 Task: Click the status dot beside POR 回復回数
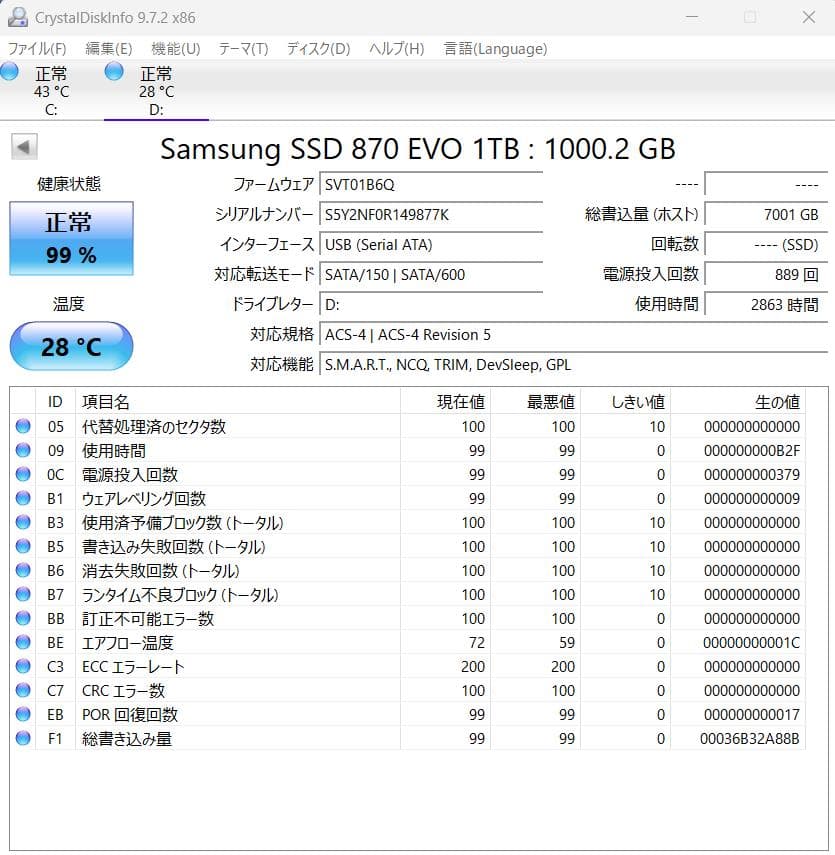pos(22,715)
